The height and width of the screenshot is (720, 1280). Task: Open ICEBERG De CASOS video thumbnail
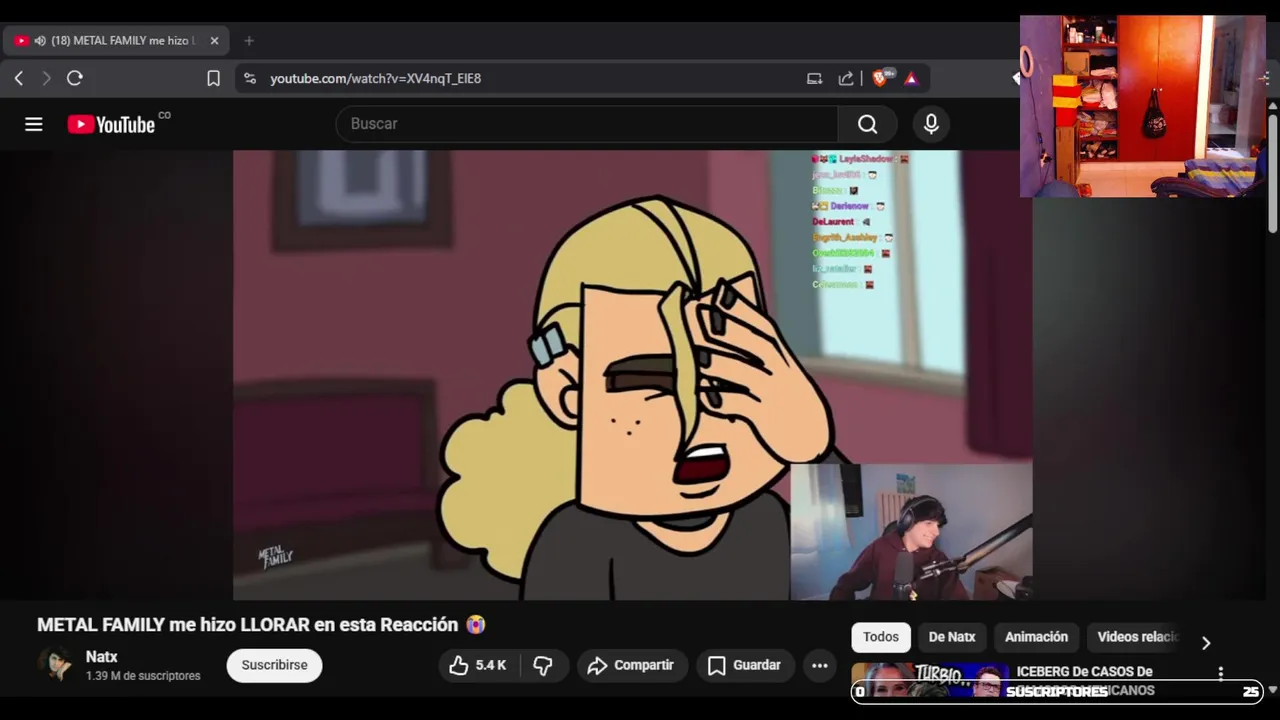(930, 680)
